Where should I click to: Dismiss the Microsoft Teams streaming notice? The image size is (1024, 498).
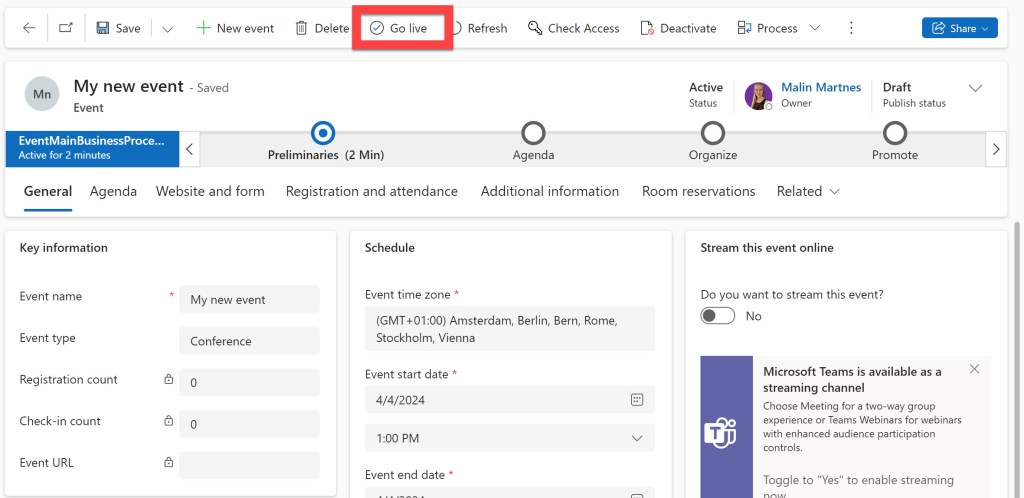pos(975,370)
